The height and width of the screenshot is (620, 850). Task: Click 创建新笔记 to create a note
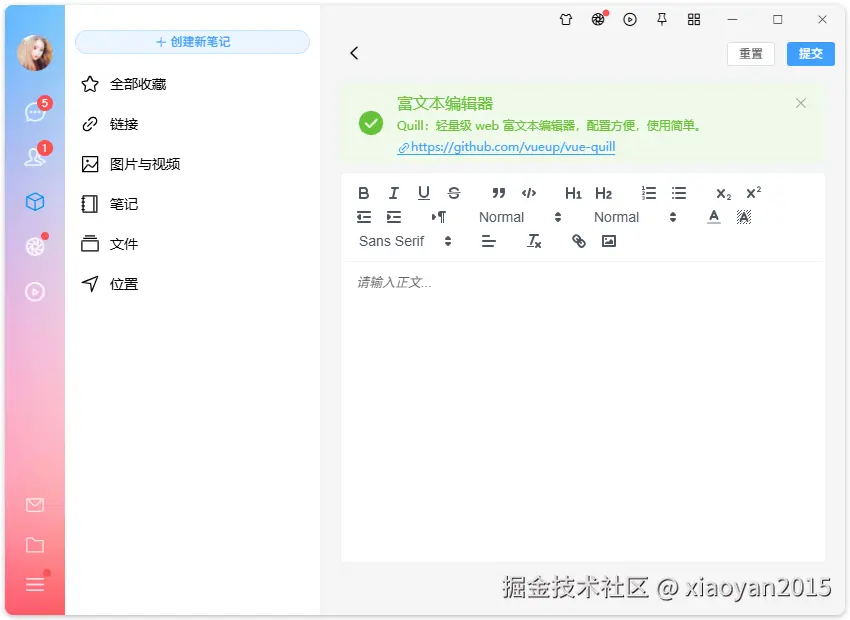point(192,42)
